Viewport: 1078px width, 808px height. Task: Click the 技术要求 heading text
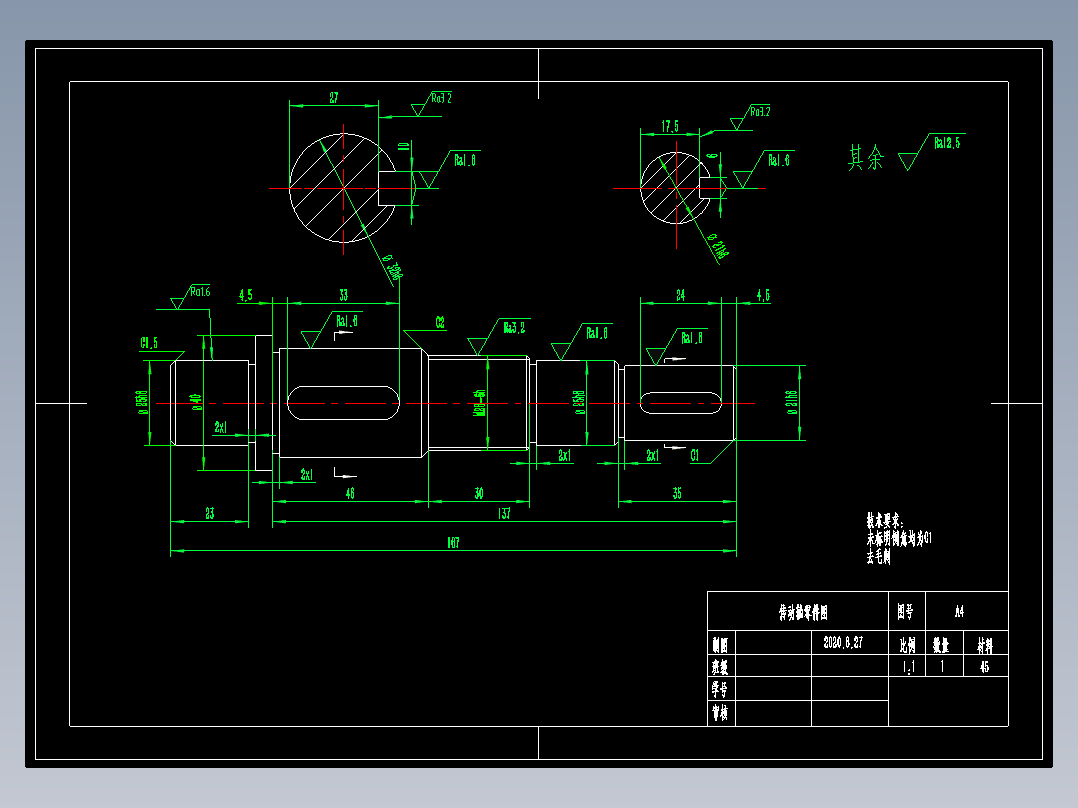885,521
